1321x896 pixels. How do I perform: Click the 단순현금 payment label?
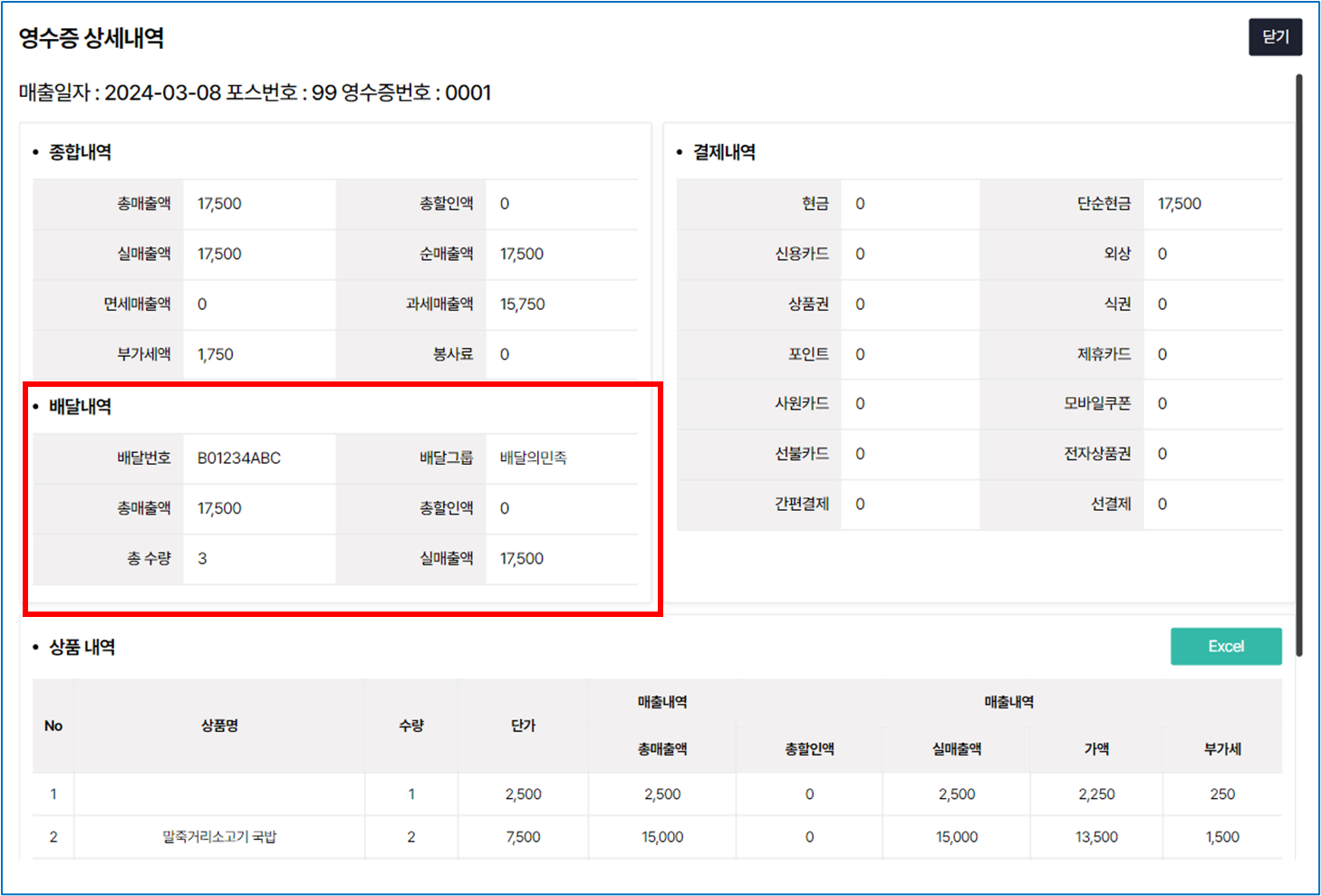(1104, 204)
